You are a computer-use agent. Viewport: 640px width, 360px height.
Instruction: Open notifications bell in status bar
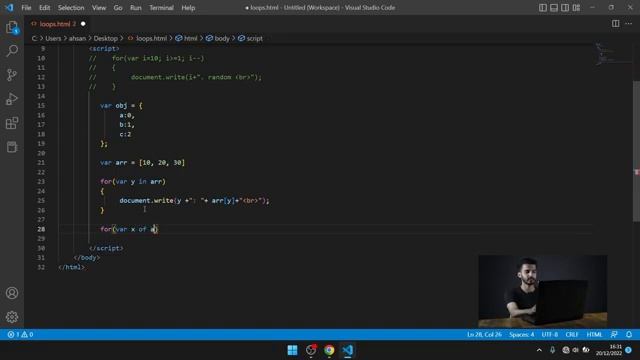pos(629,334)
